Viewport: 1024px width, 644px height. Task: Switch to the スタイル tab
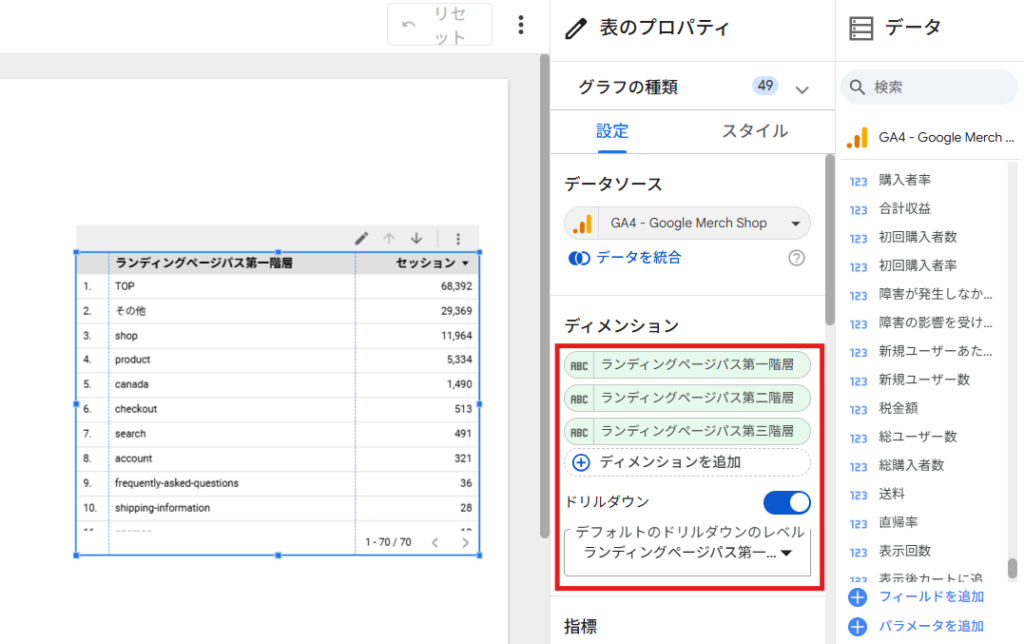pyautogui.click(x=755, y=131)
